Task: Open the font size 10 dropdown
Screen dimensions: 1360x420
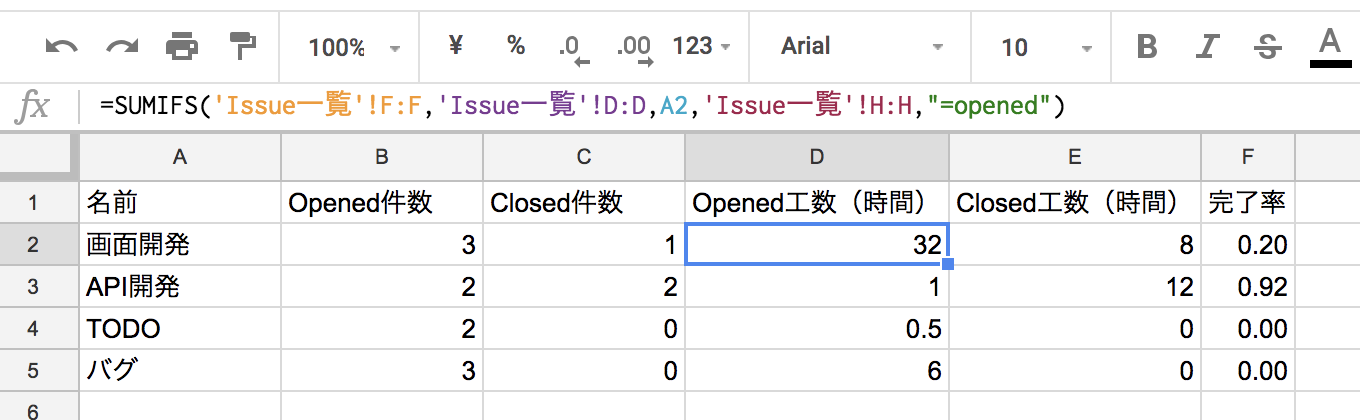Action: [1045, 47]
